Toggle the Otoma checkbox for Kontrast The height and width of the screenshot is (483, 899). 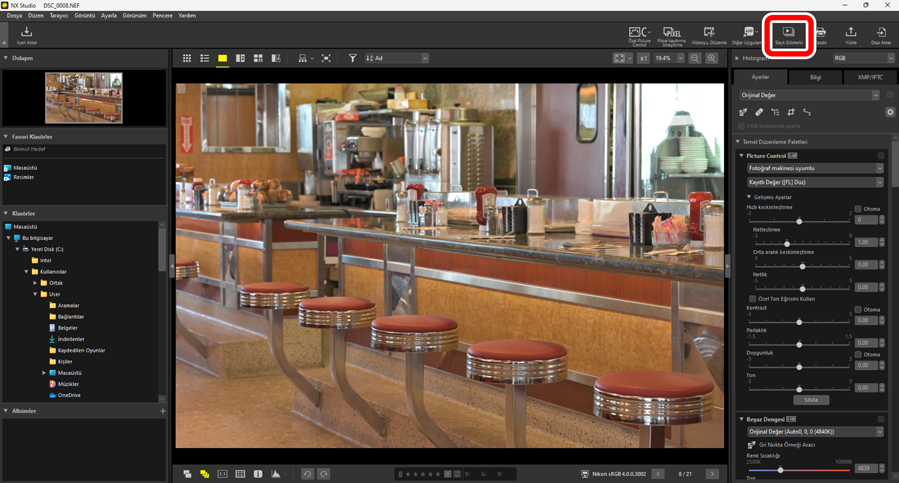[x=858, y=310]
